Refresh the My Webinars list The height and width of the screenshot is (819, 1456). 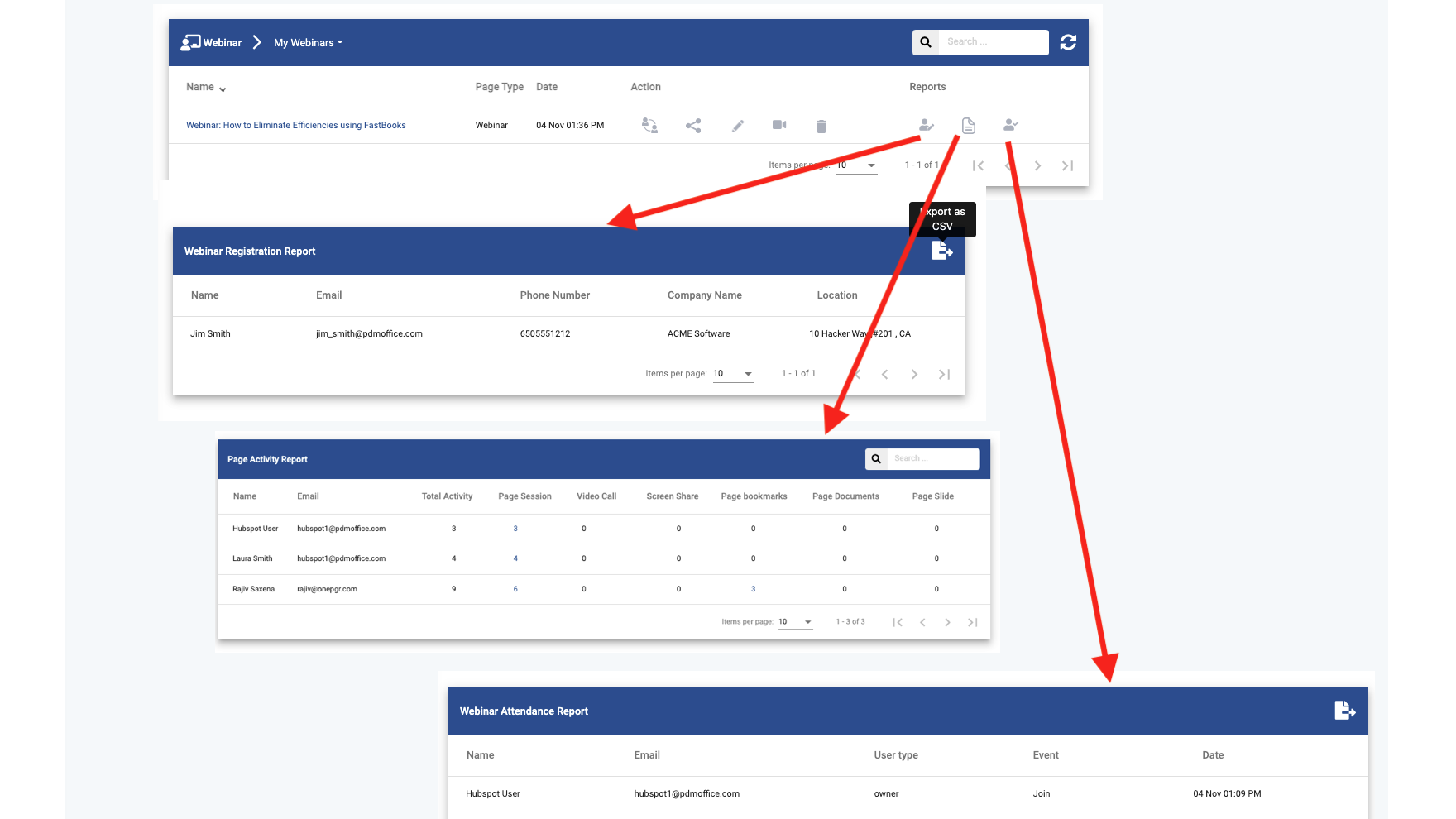tap(1068, 41)
